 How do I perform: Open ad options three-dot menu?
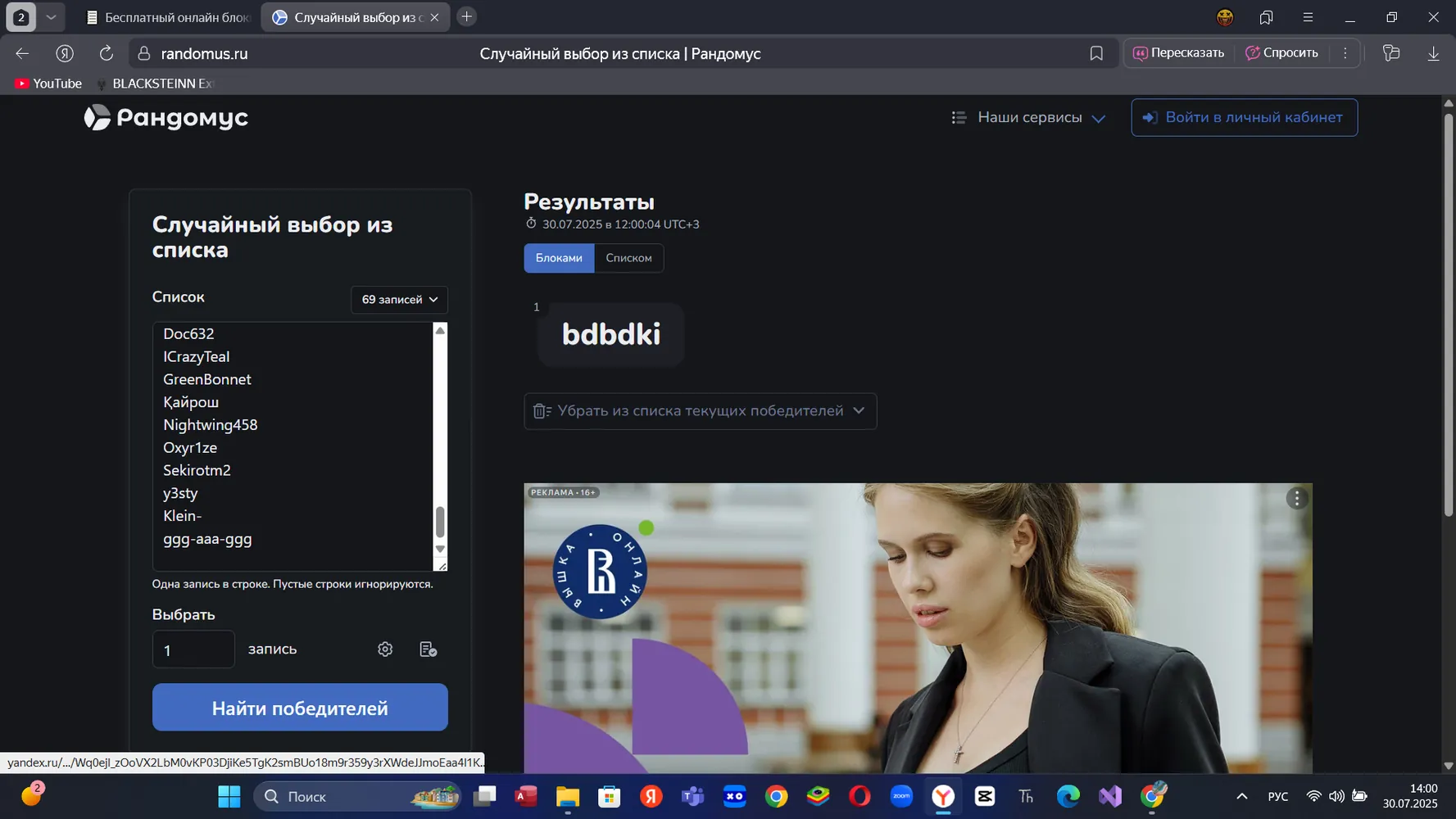pos(1296,498)
